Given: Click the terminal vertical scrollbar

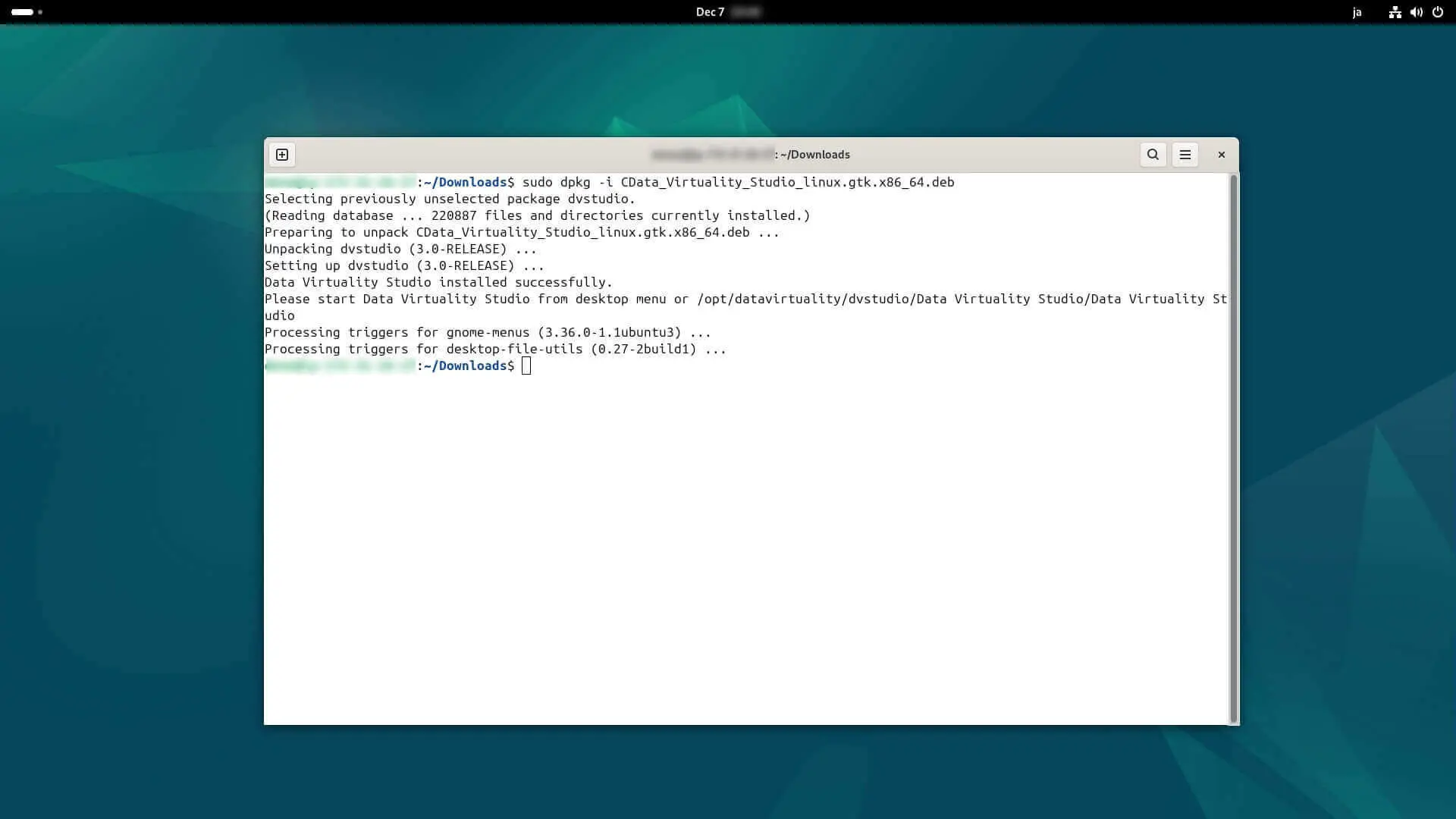Looking at the screenshot, I should 1233,447.
